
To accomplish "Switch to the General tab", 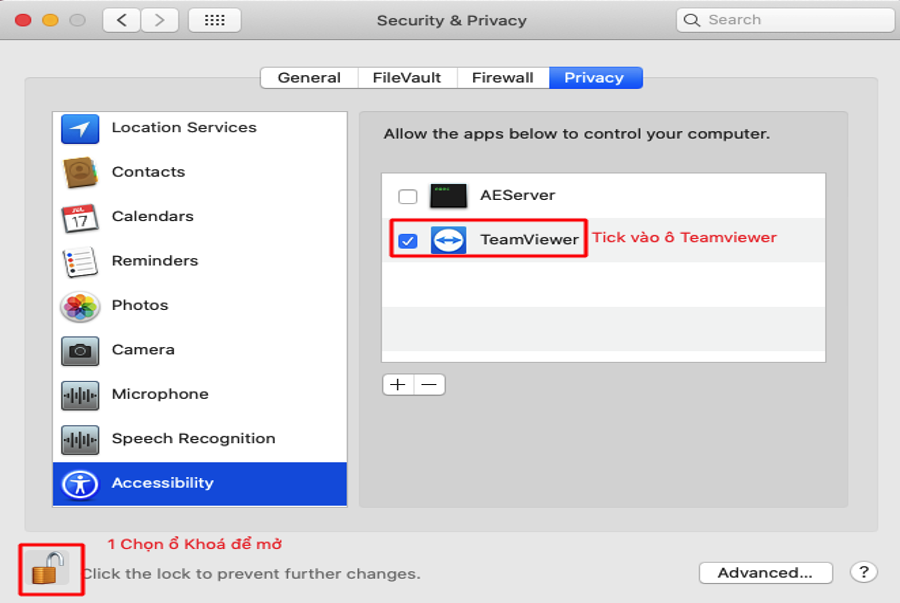I will coord(309,78).
